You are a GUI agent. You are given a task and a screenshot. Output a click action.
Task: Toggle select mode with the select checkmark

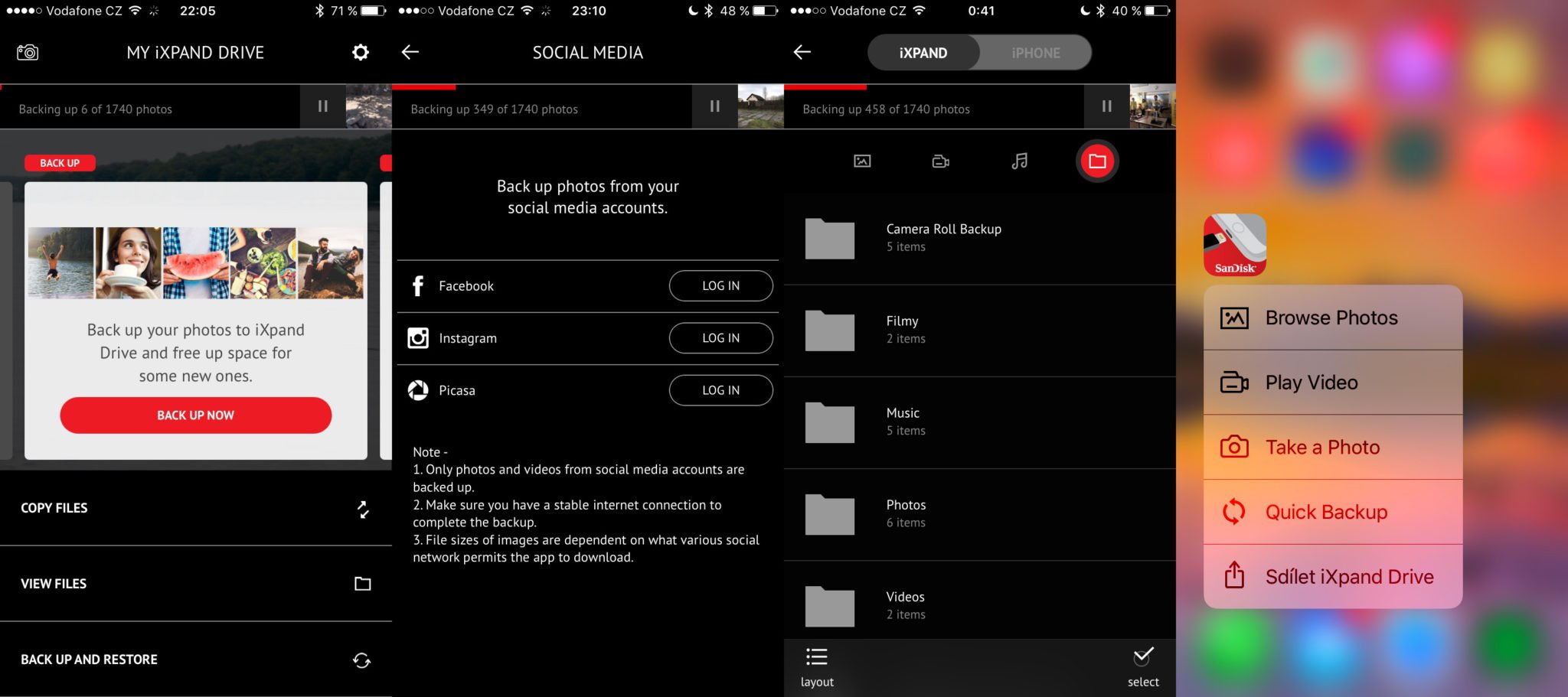[1142, 666]
